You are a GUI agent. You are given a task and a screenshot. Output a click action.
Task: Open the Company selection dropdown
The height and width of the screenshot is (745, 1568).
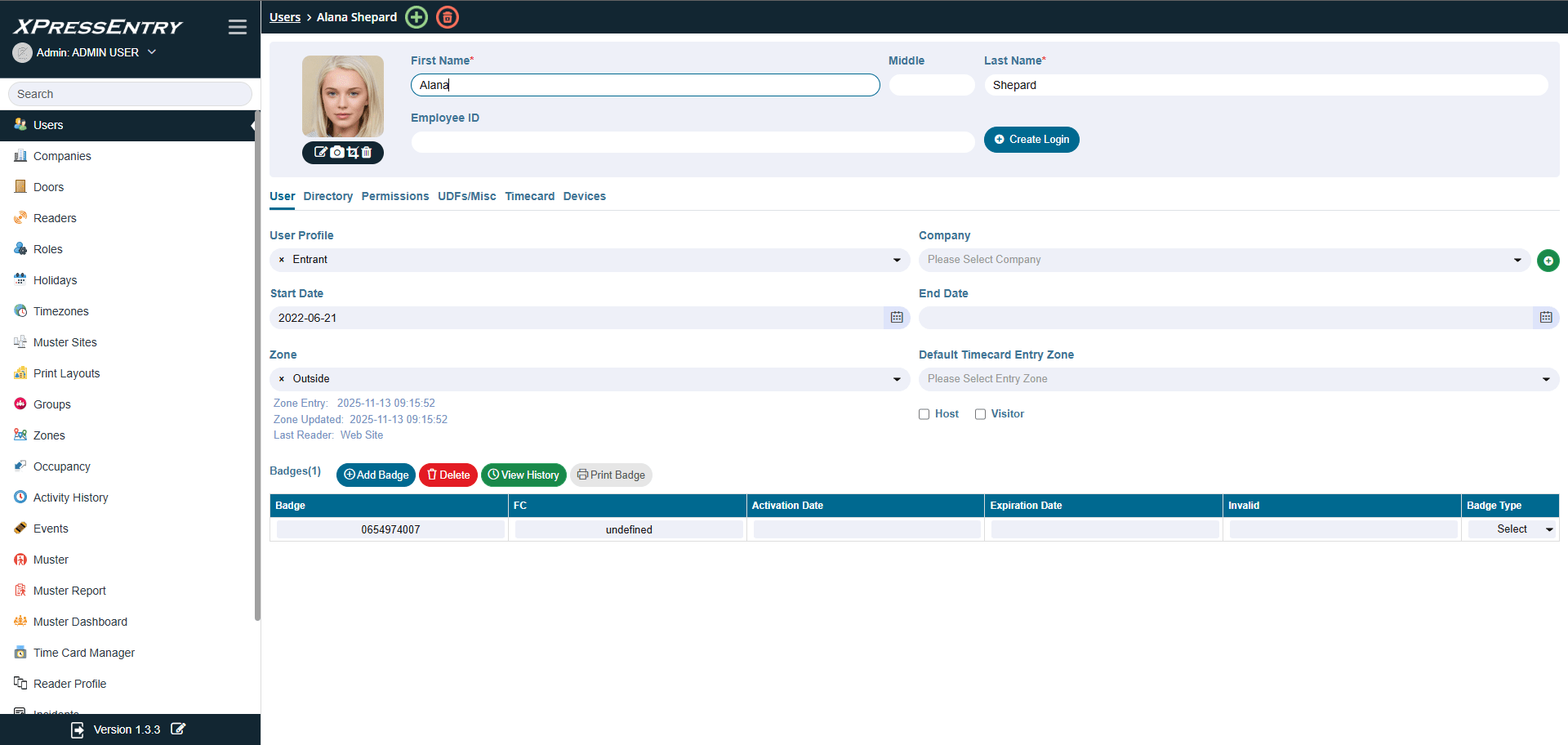(1517, 260)
